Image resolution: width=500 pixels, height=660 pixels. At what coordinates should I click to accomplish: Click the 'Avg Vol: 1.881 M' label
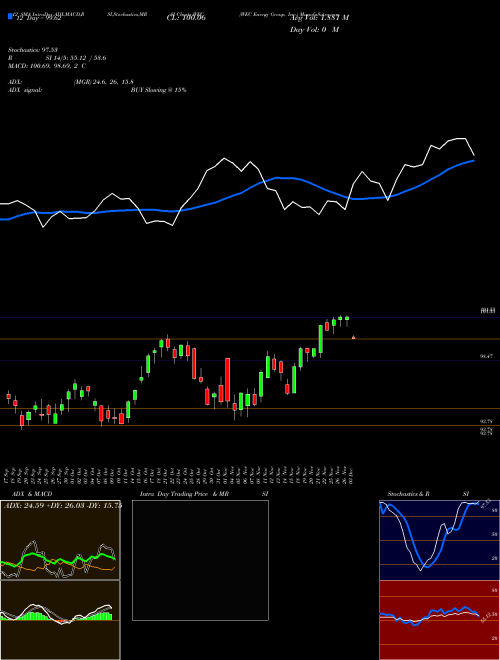tap(319, 18)
